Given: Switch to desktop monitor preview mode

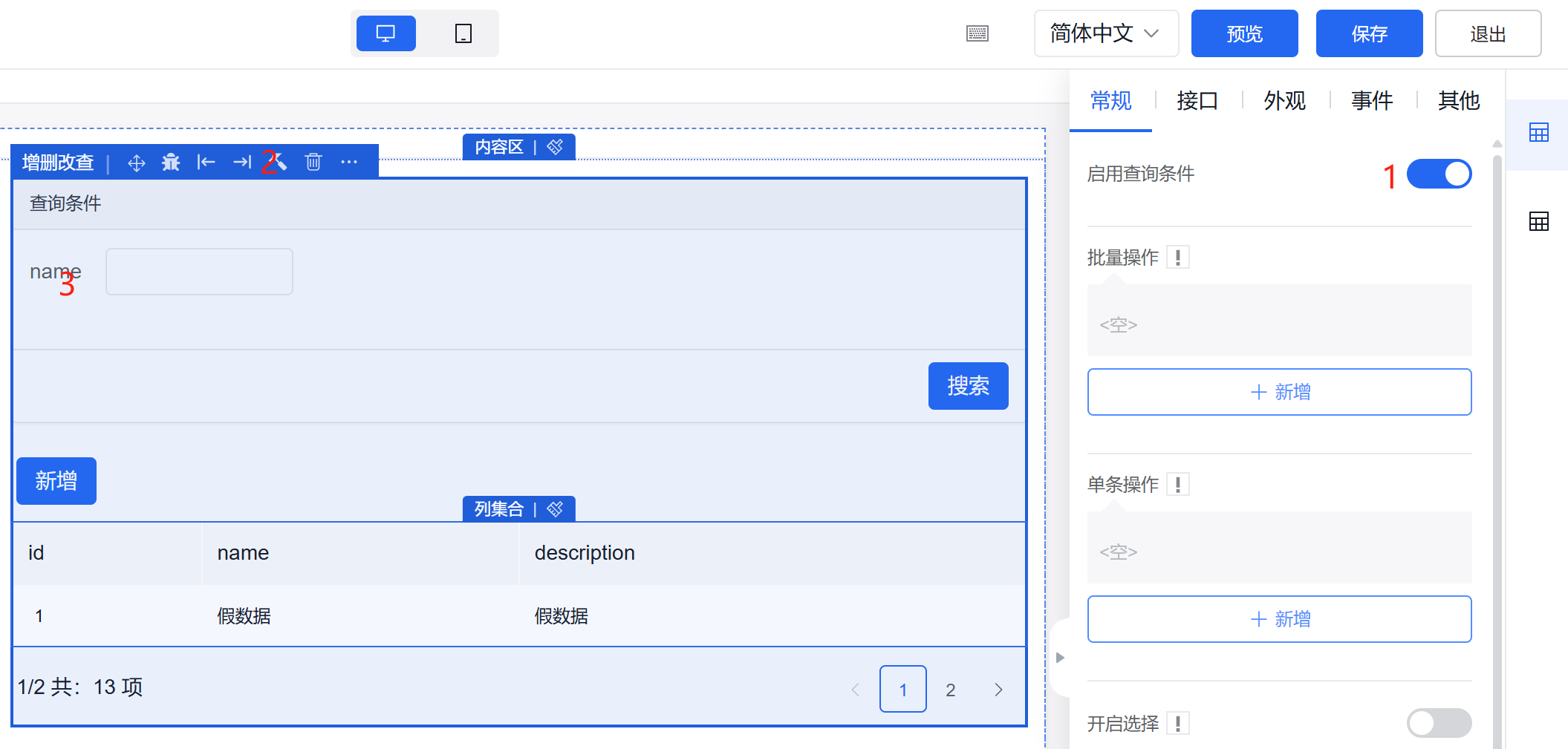Looking at the screenshot, I should pyautogui.click(x=386, y=33).
